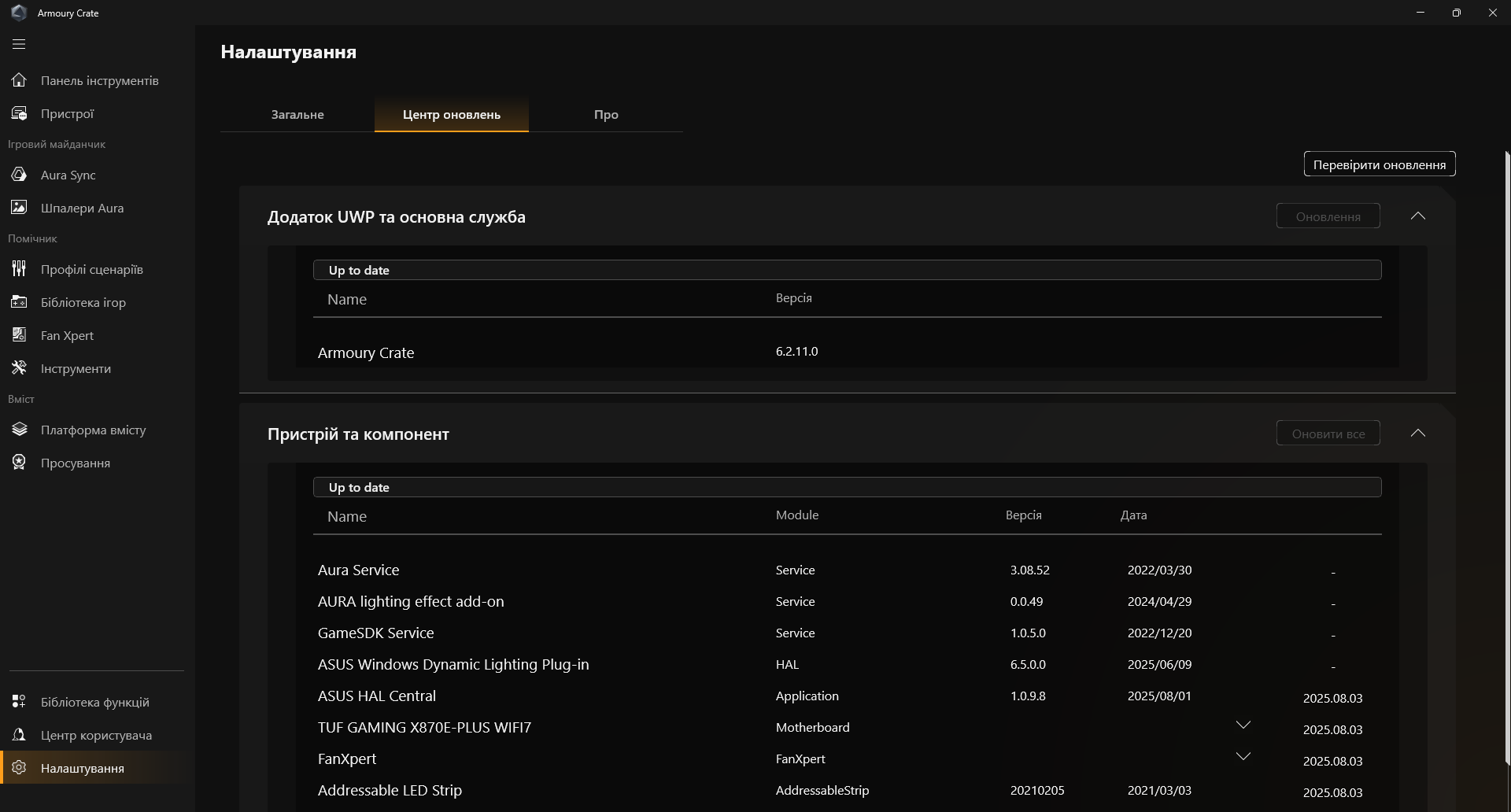Collapse the Додаток UWP та основна служба section
The image size is (1511, 812).
coord(1418,216)
